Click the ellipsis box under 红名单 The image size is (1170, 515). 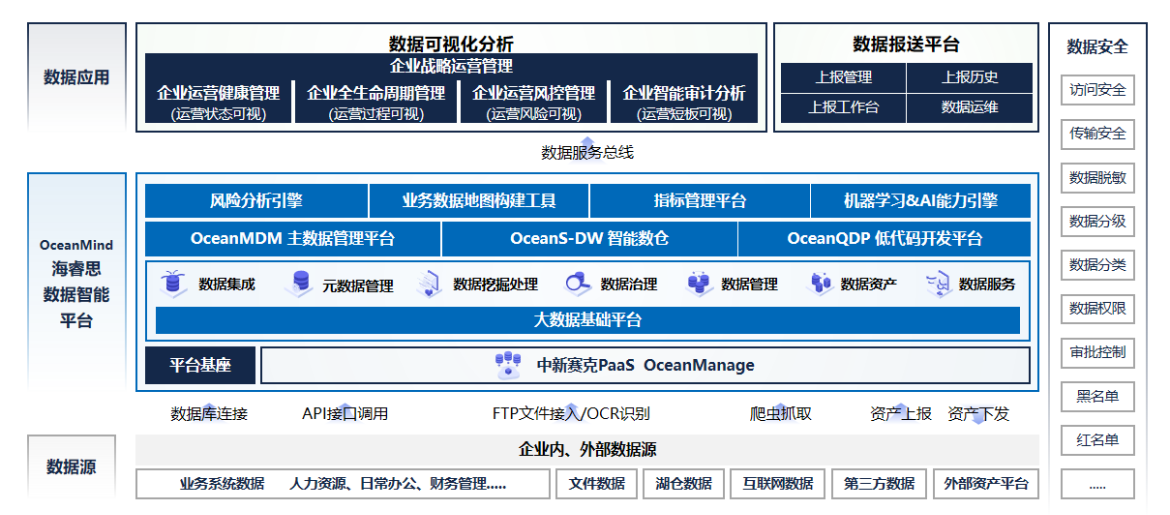1097,484
